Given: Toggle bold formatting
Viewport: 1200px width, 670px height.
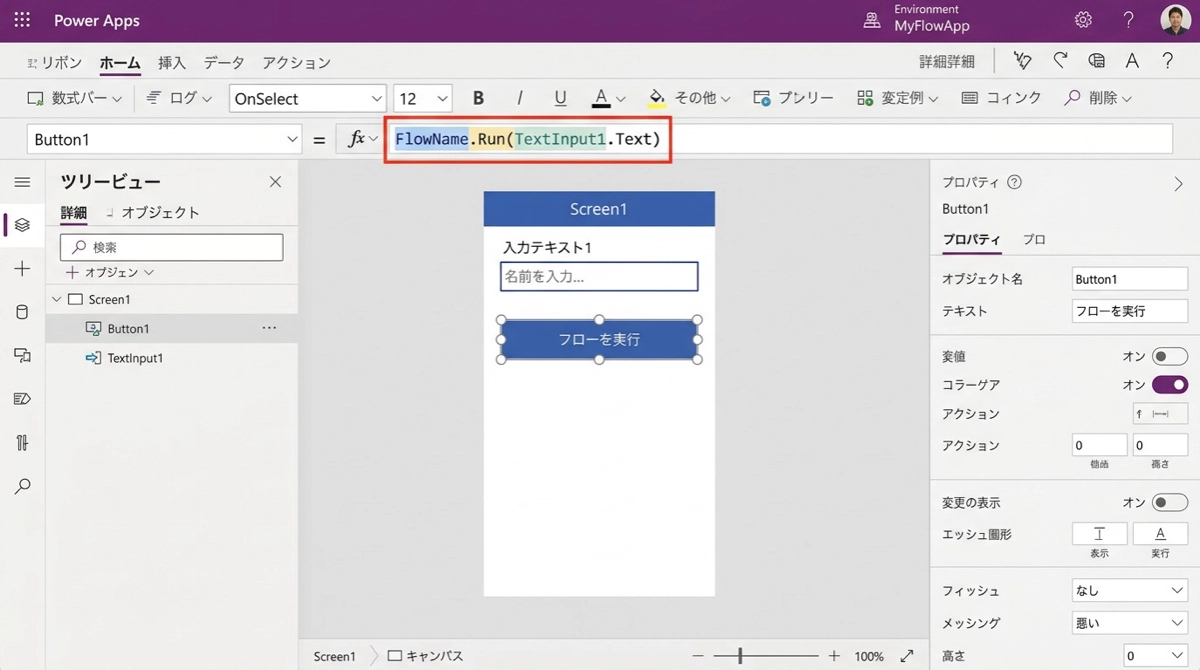Looking at the screenshot, I should (478, 98).
